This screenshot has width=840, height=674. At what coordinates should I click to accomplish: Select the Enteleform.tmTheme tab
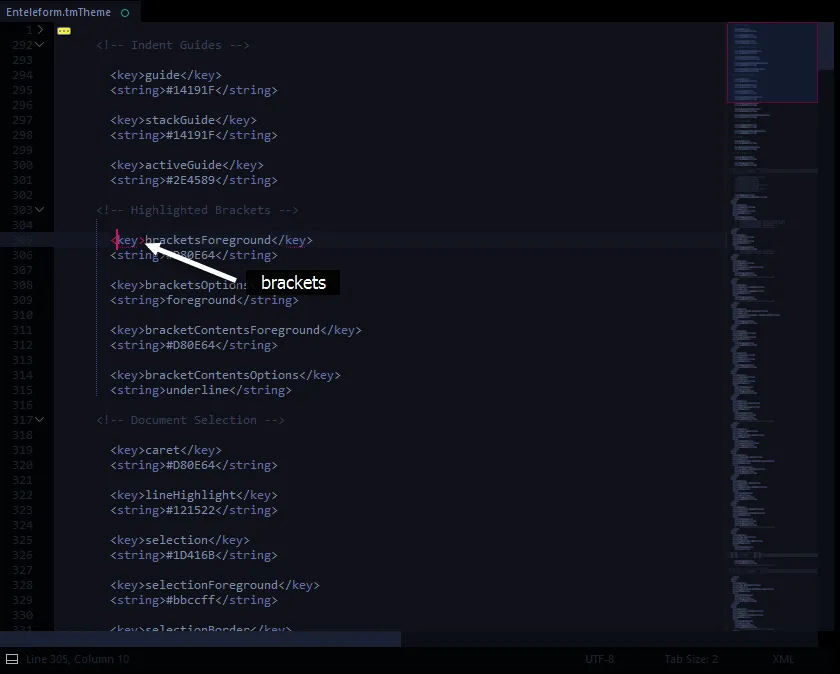click(x=70, y=12)
